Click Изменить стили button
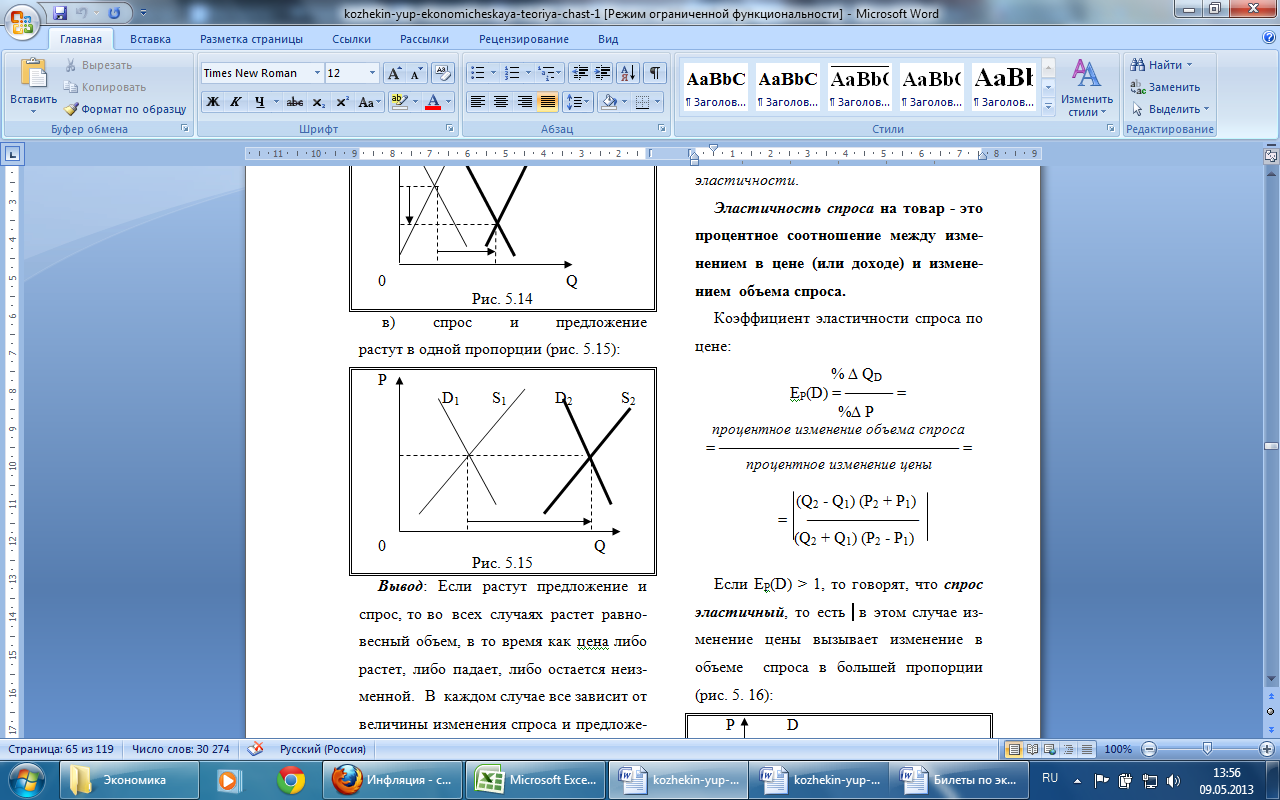 [1087, 88]
